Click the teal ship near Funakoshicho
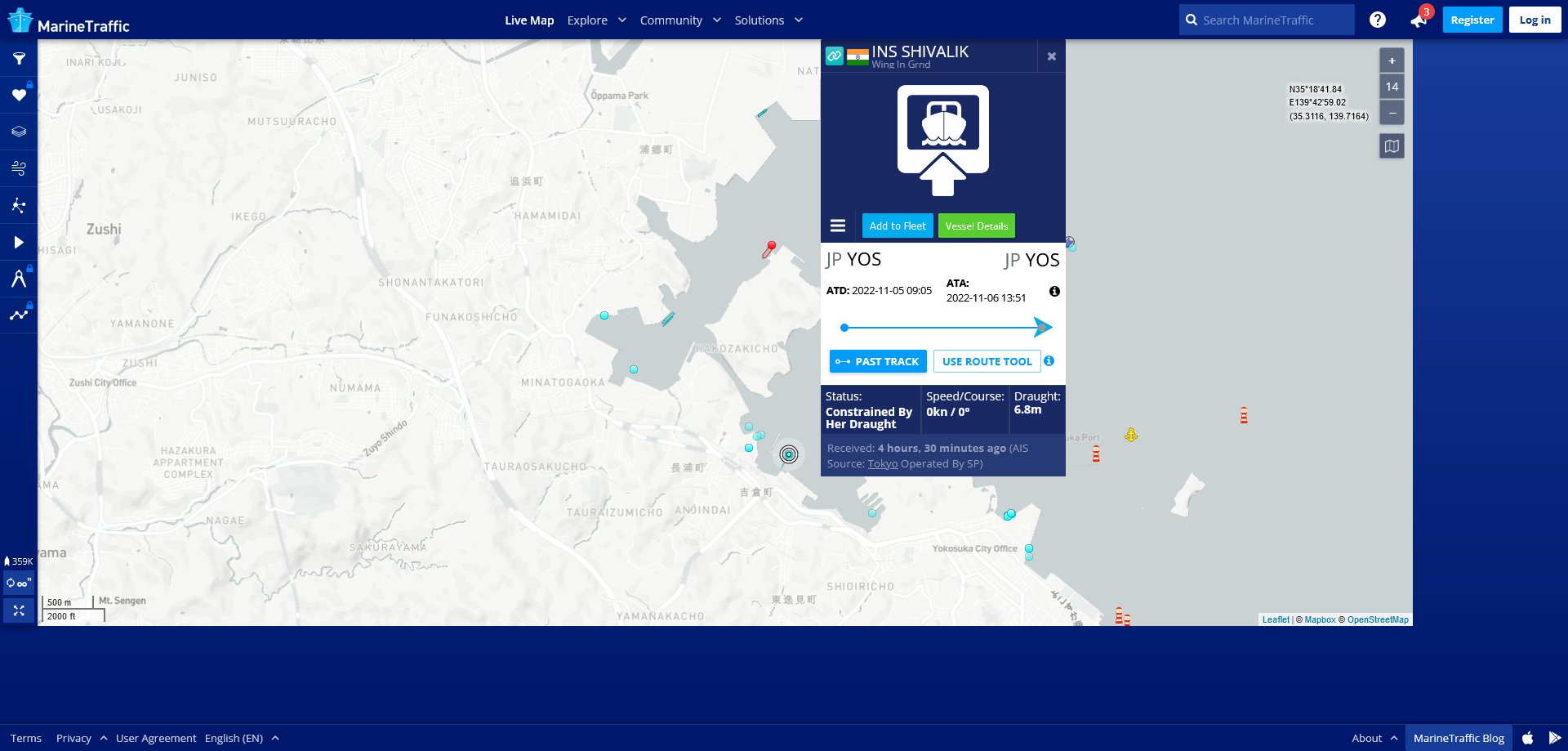This screenshot has width=1568, height=751. tap(668, 319)
